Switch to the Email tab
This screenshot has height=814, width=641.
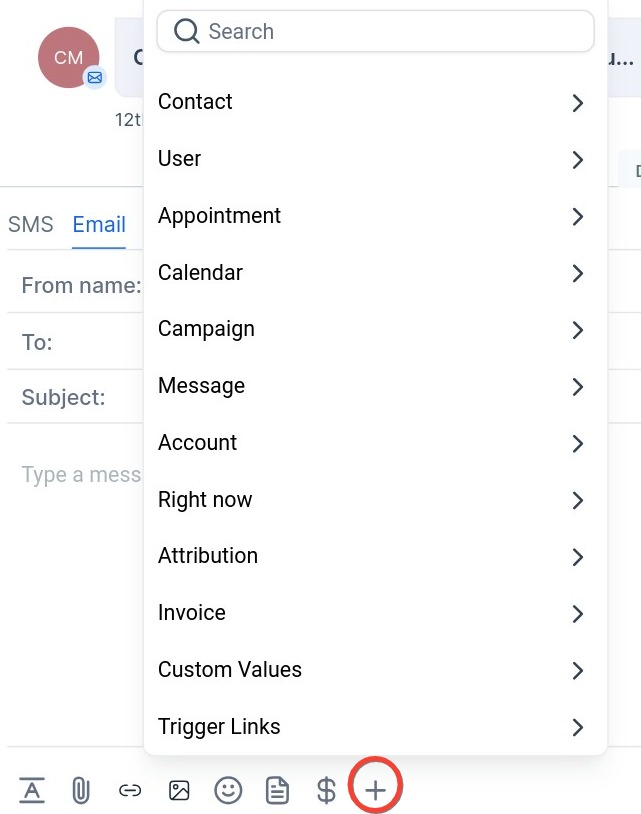pos(98,224)
